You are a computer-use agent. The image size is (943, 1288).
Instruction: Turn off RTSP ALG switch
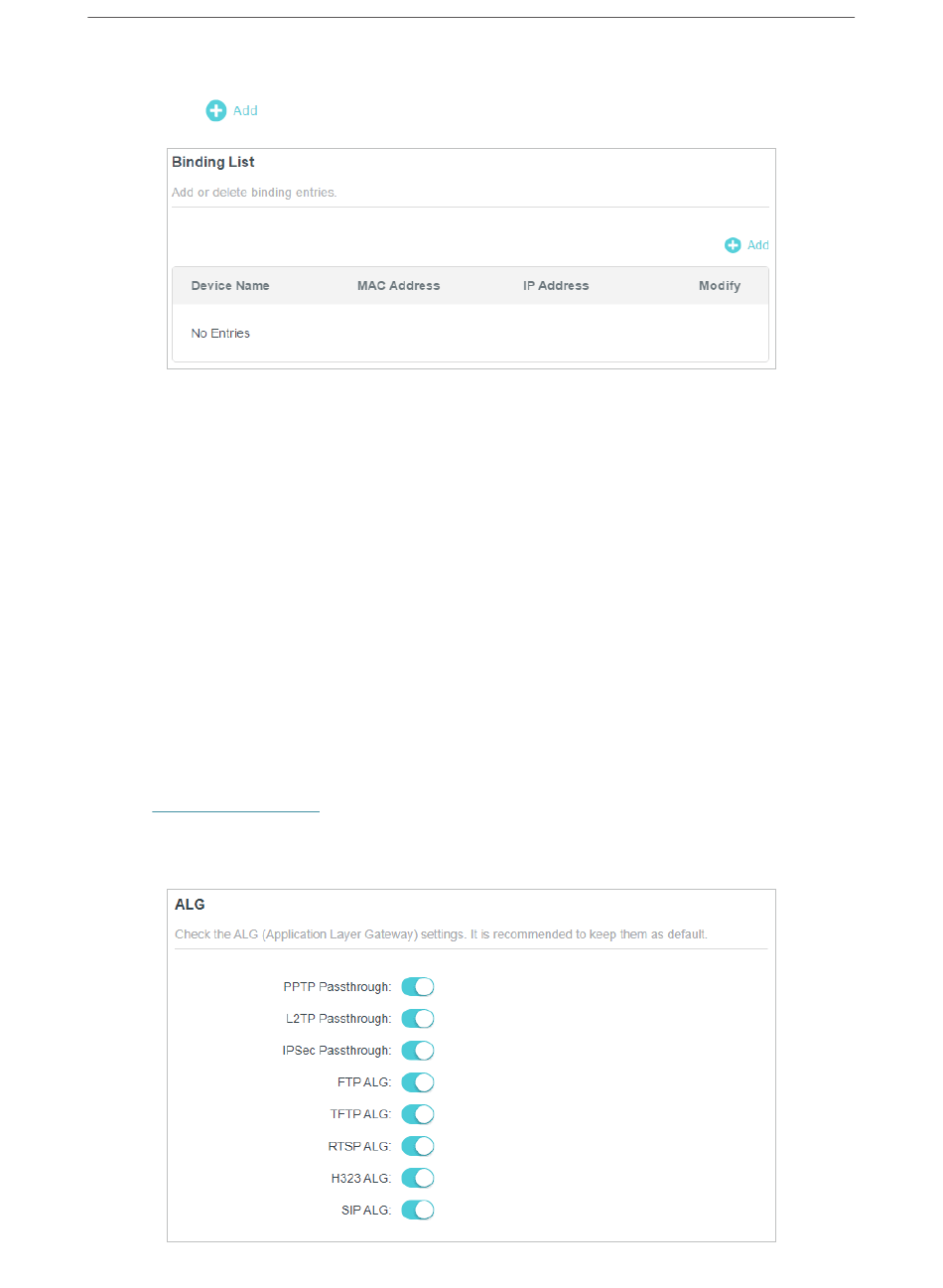pyautogui.click(x=418, y=1146)
